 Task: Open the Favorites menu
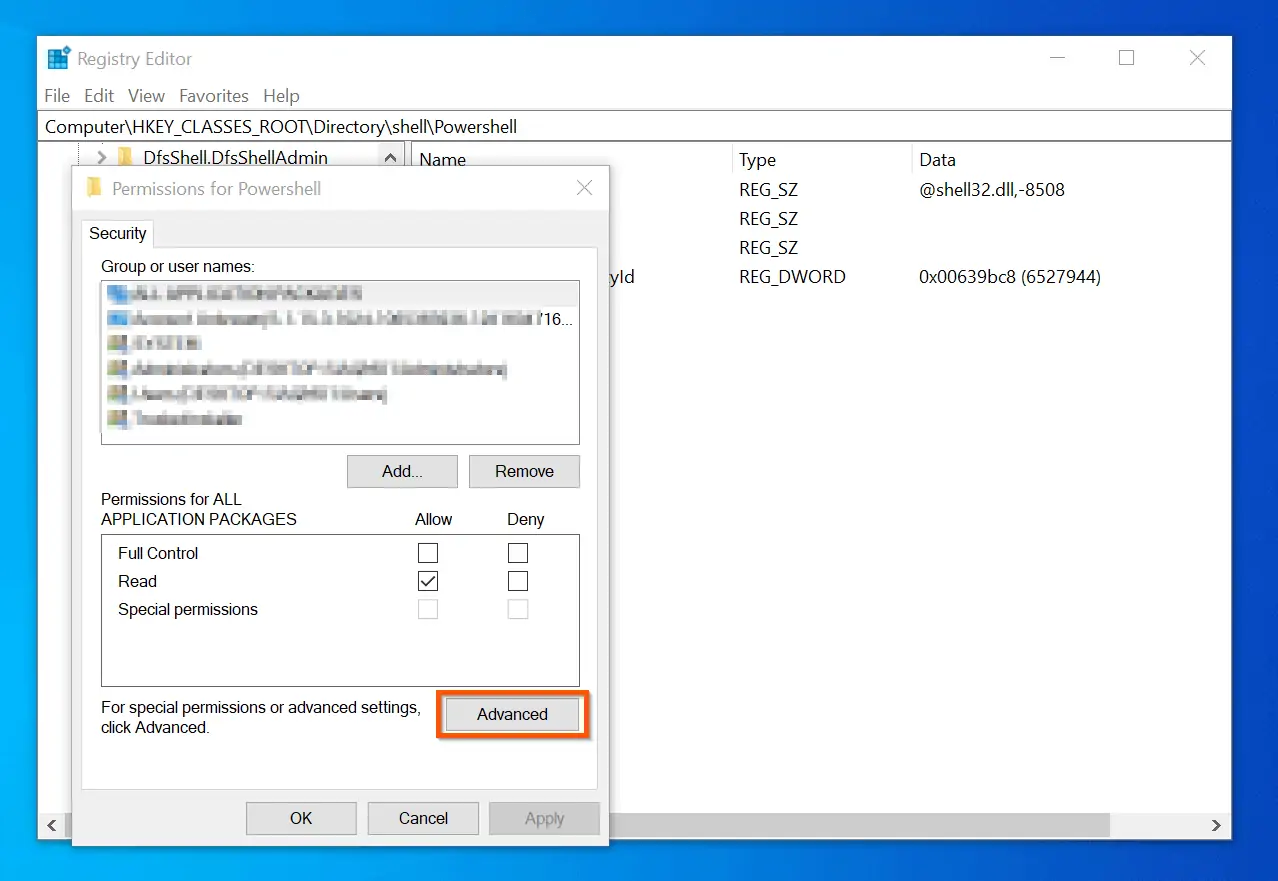click(214, 96)
